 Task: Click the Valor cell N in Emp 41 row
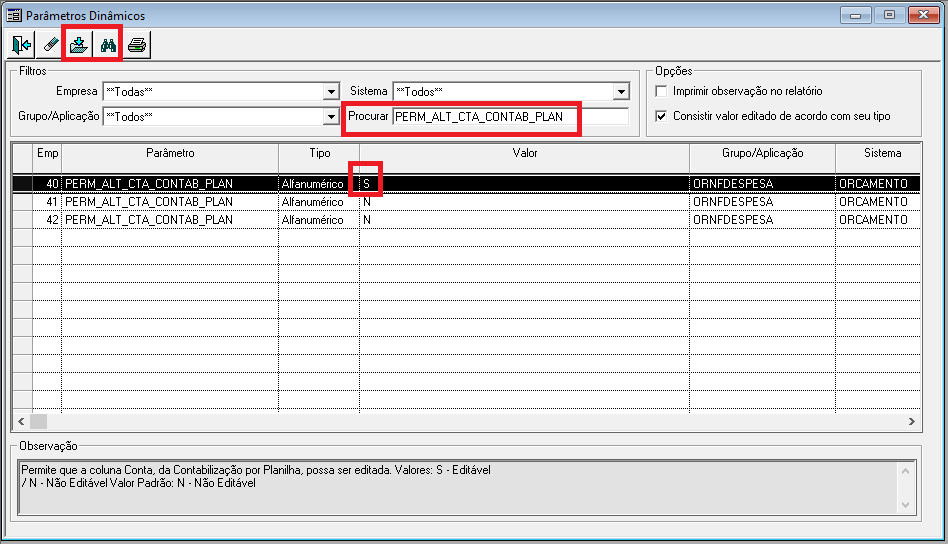[525, 202]
